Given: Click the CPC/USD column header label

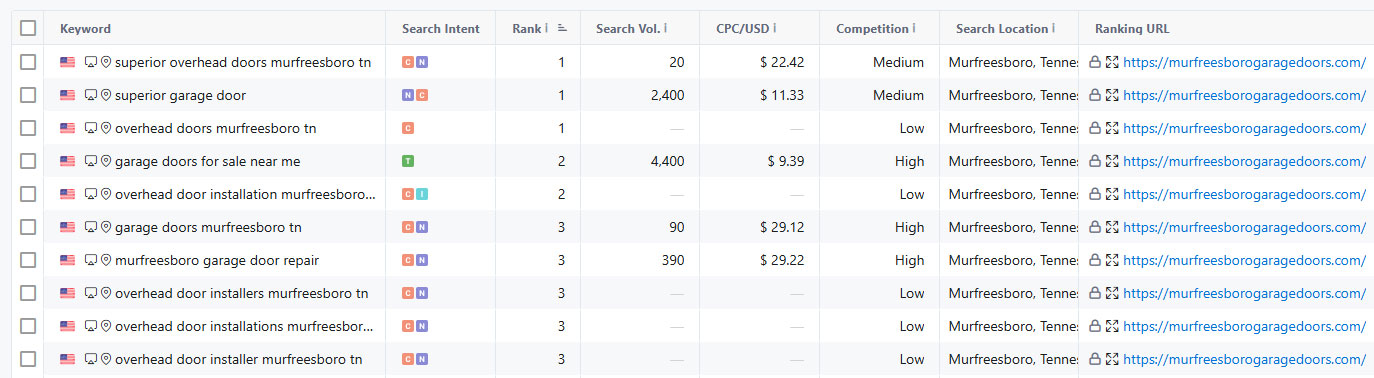Looking at the screenshot, I should point(741,28).
